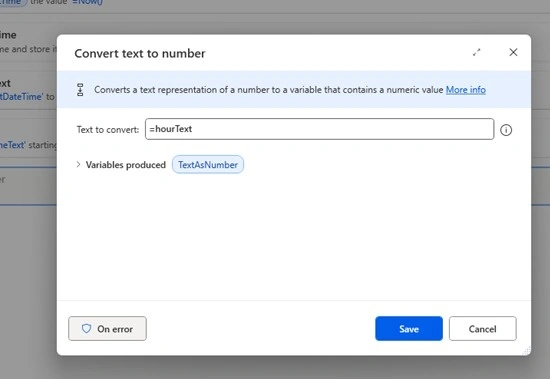Screen dimensions: 550x379
Task: Click the 'Variables produced' label
Action: (126, 165)
